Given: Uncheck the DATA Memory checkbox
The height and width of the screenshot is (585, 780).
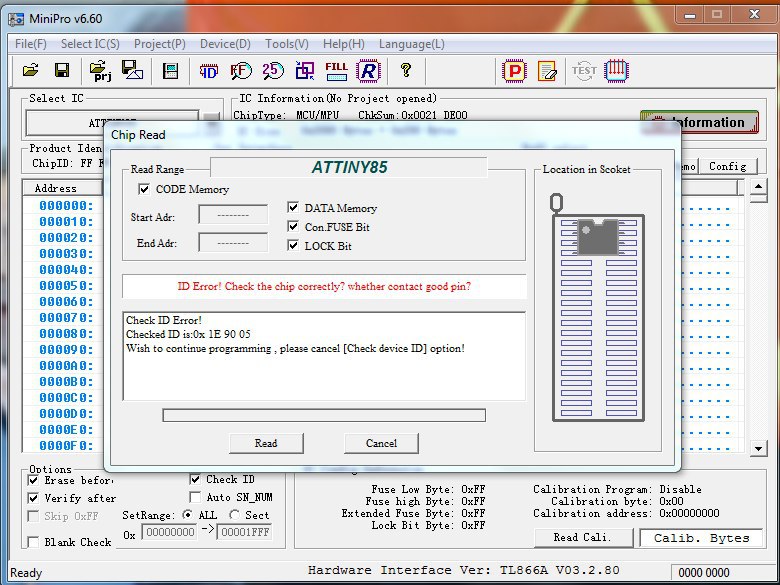Looking at the screenshot, I should click(x=293, y=207).
